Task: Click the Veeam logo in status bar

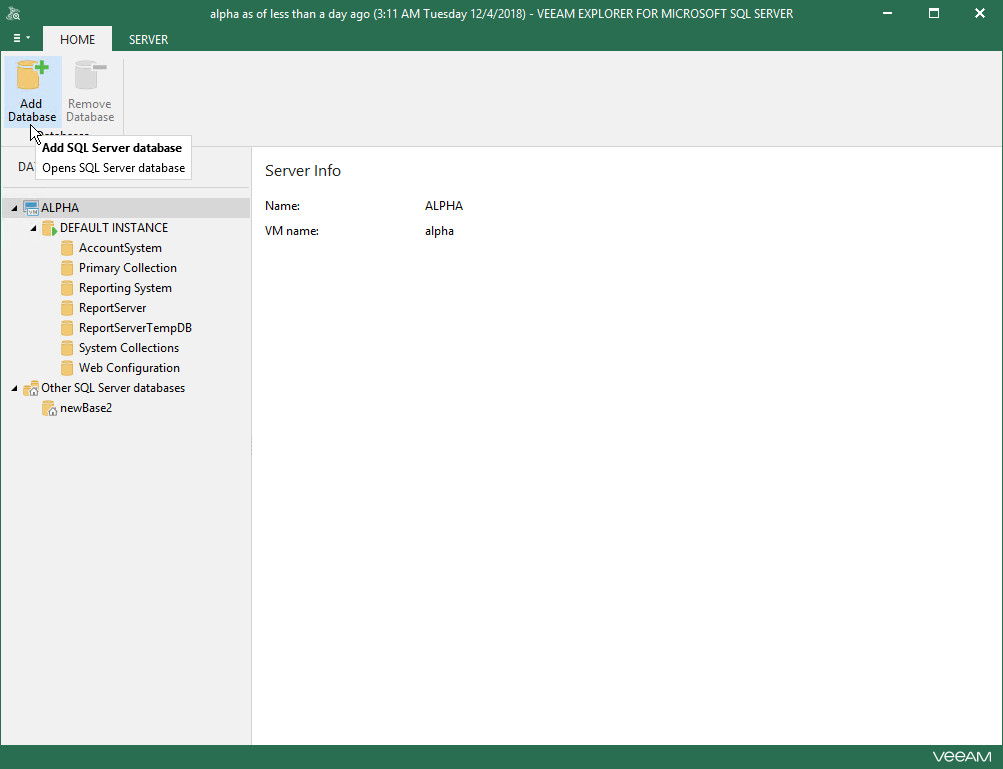Action: (962, 757)
